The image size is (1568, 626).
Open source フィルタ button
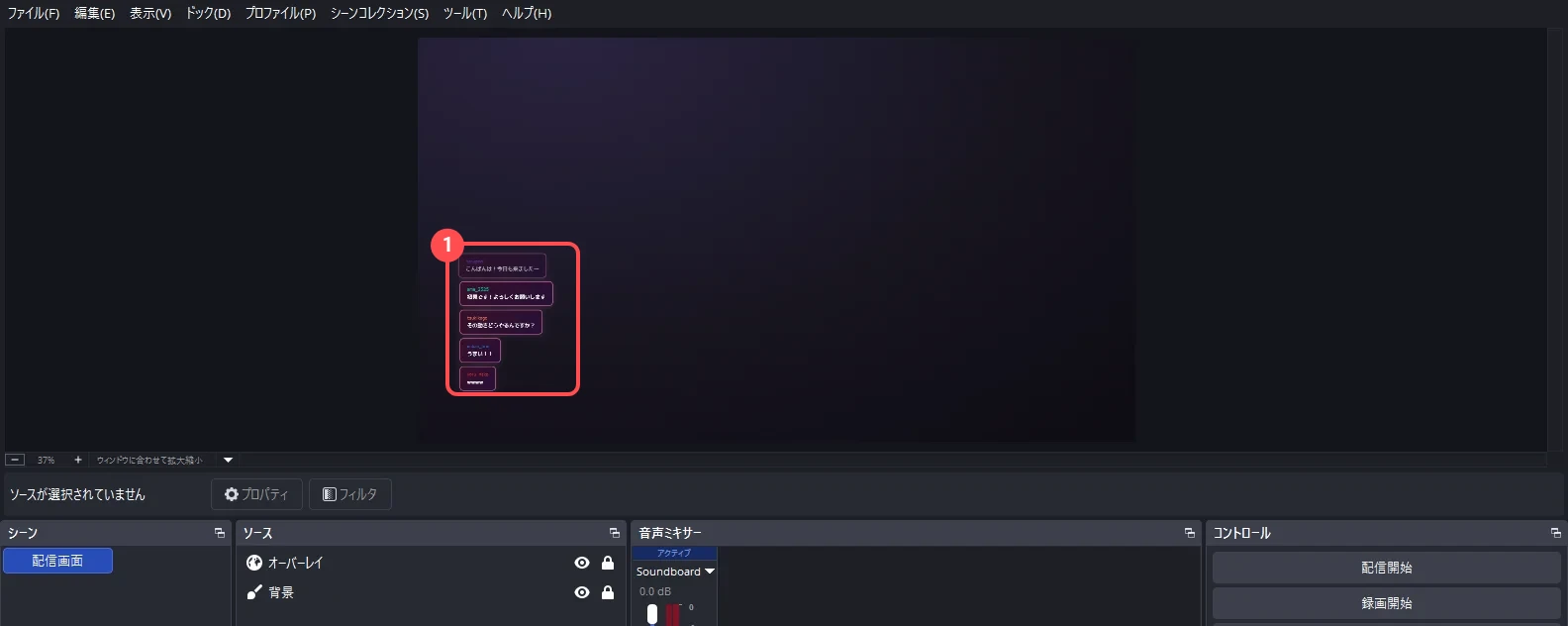click(350, 494)
